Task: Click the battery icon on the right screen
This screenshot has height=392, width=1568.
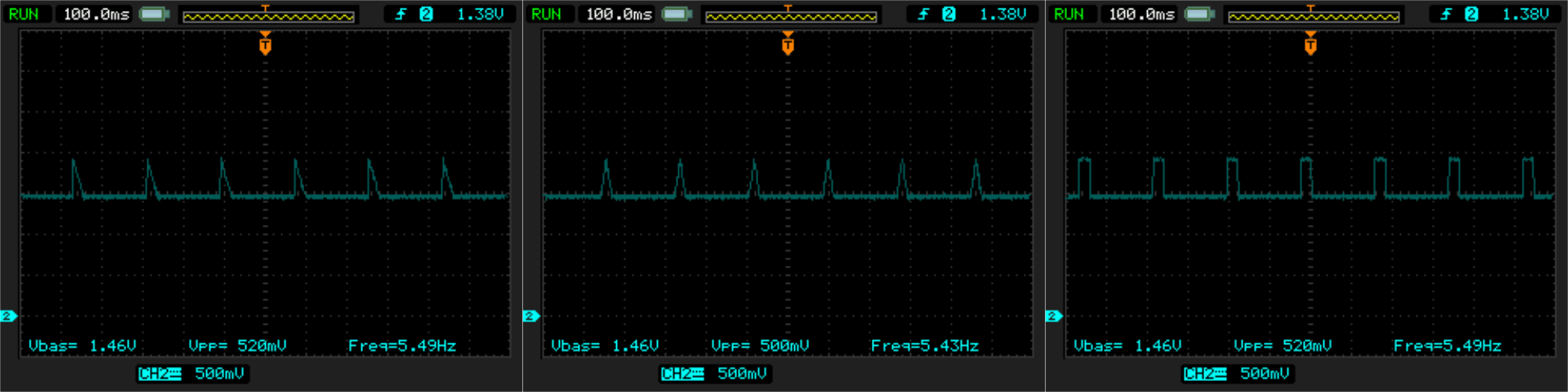Action: pos(1200,14)
